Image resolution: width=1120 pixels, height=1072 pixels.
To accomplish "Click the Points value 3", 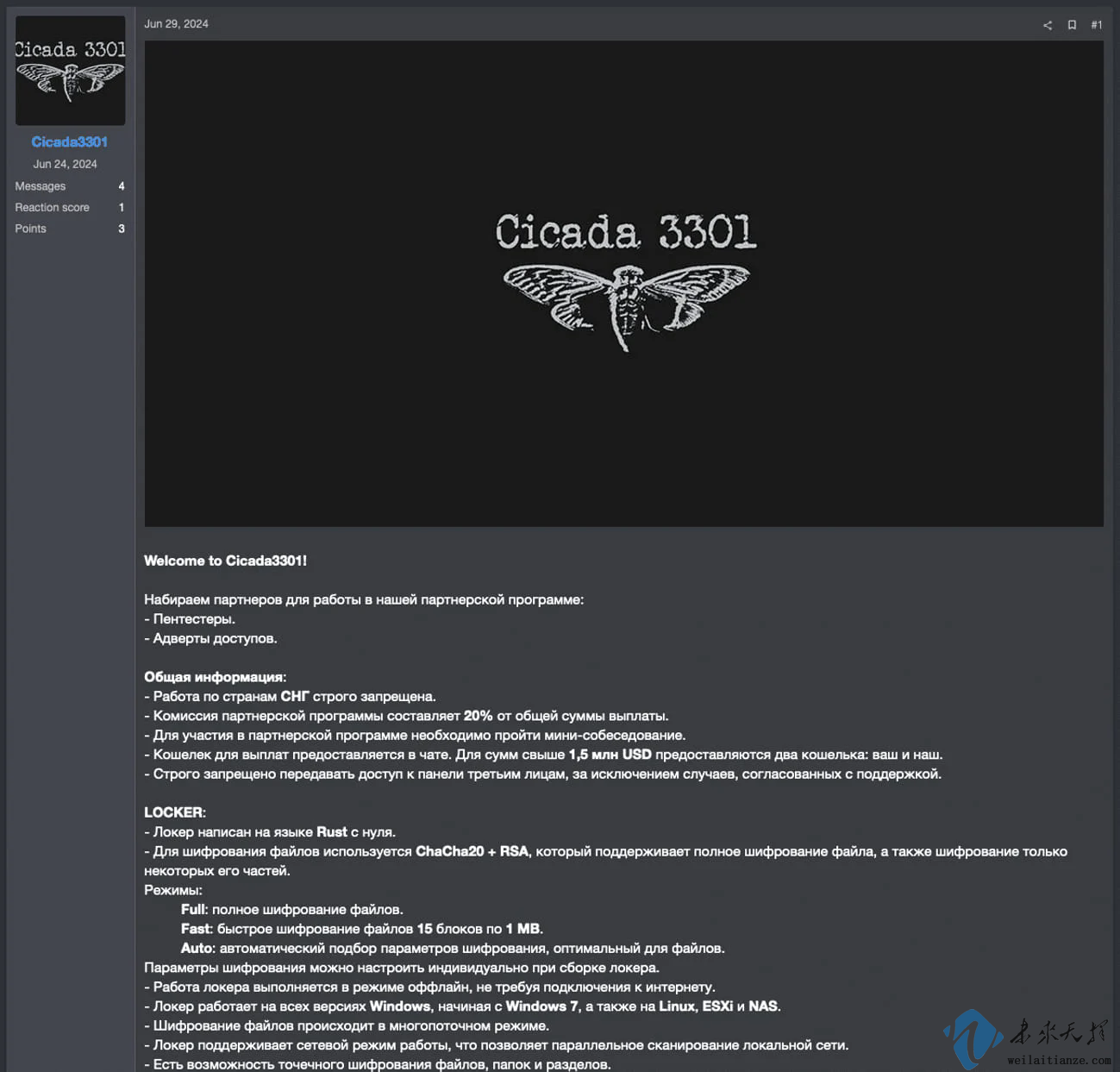I will point(121,229).
